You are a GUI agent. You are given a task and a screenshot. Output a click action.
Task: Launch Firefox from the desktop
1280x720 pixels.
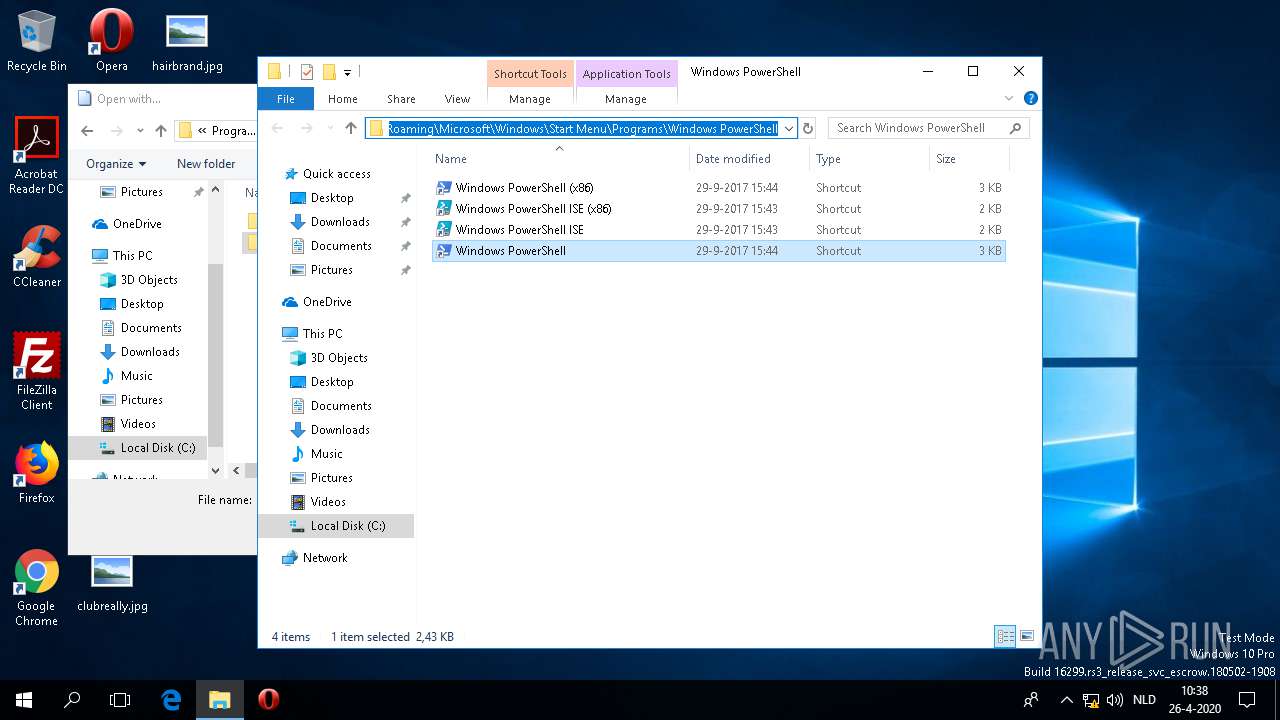[37, 474]
